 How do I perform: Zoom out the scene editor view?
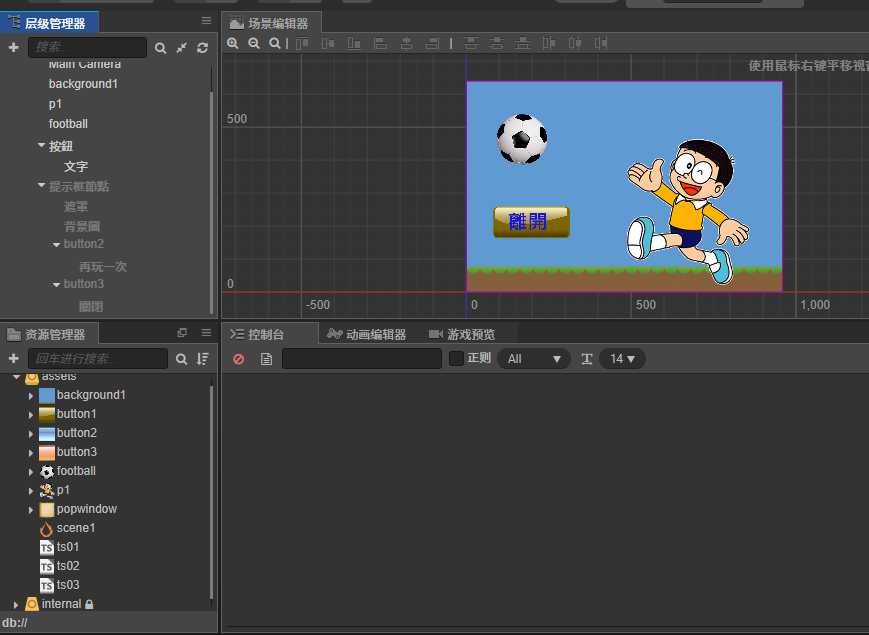(x=254, y=43)
